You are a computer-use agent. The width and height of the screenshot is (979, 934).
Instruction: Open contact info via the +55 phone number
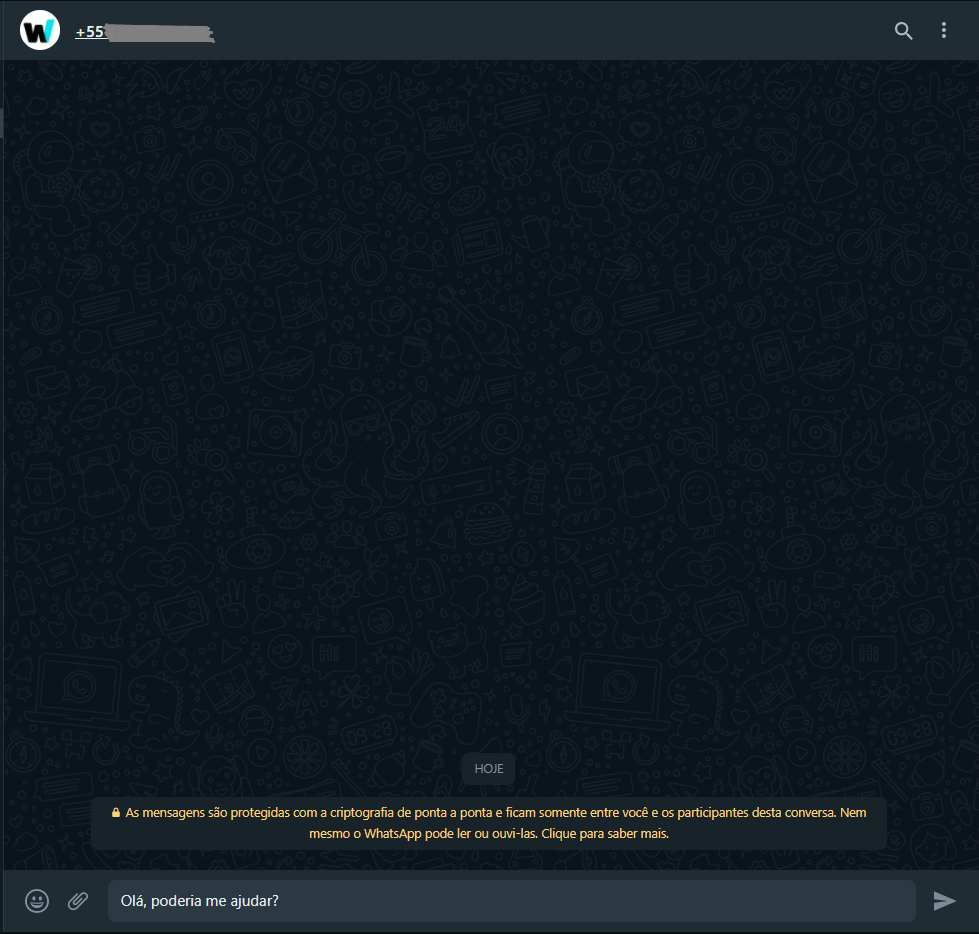click(144, 32)
